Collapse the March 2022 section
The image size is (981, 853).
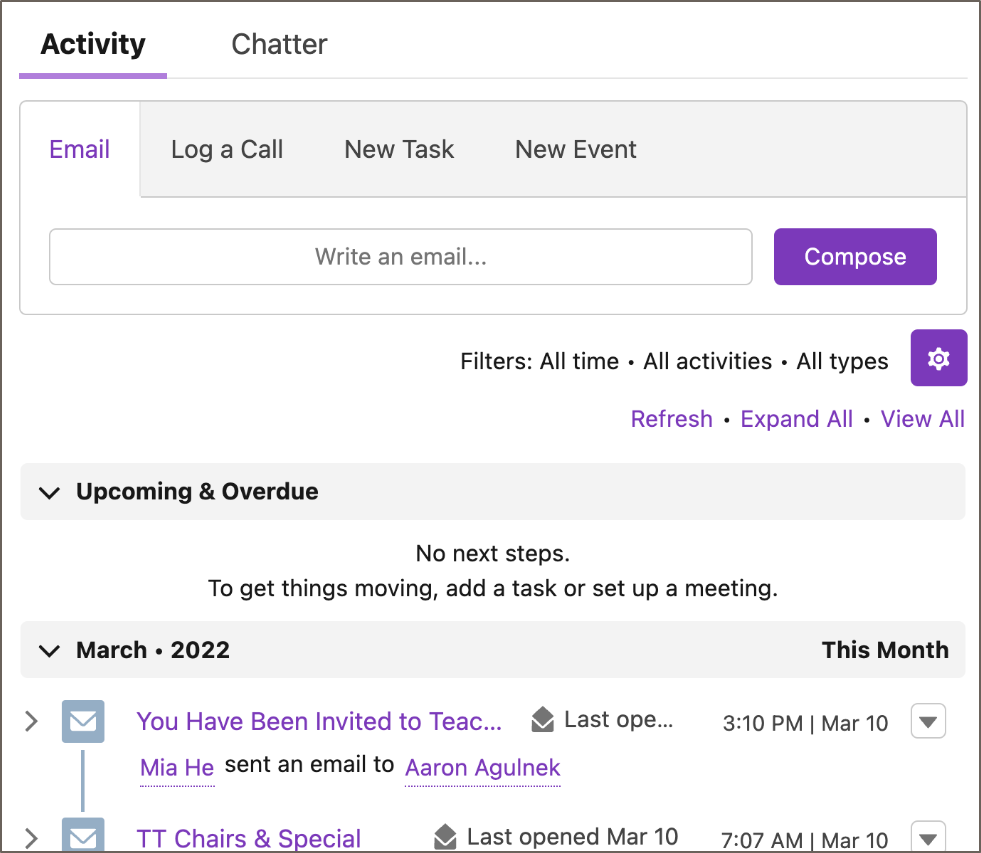pos(49,651)
